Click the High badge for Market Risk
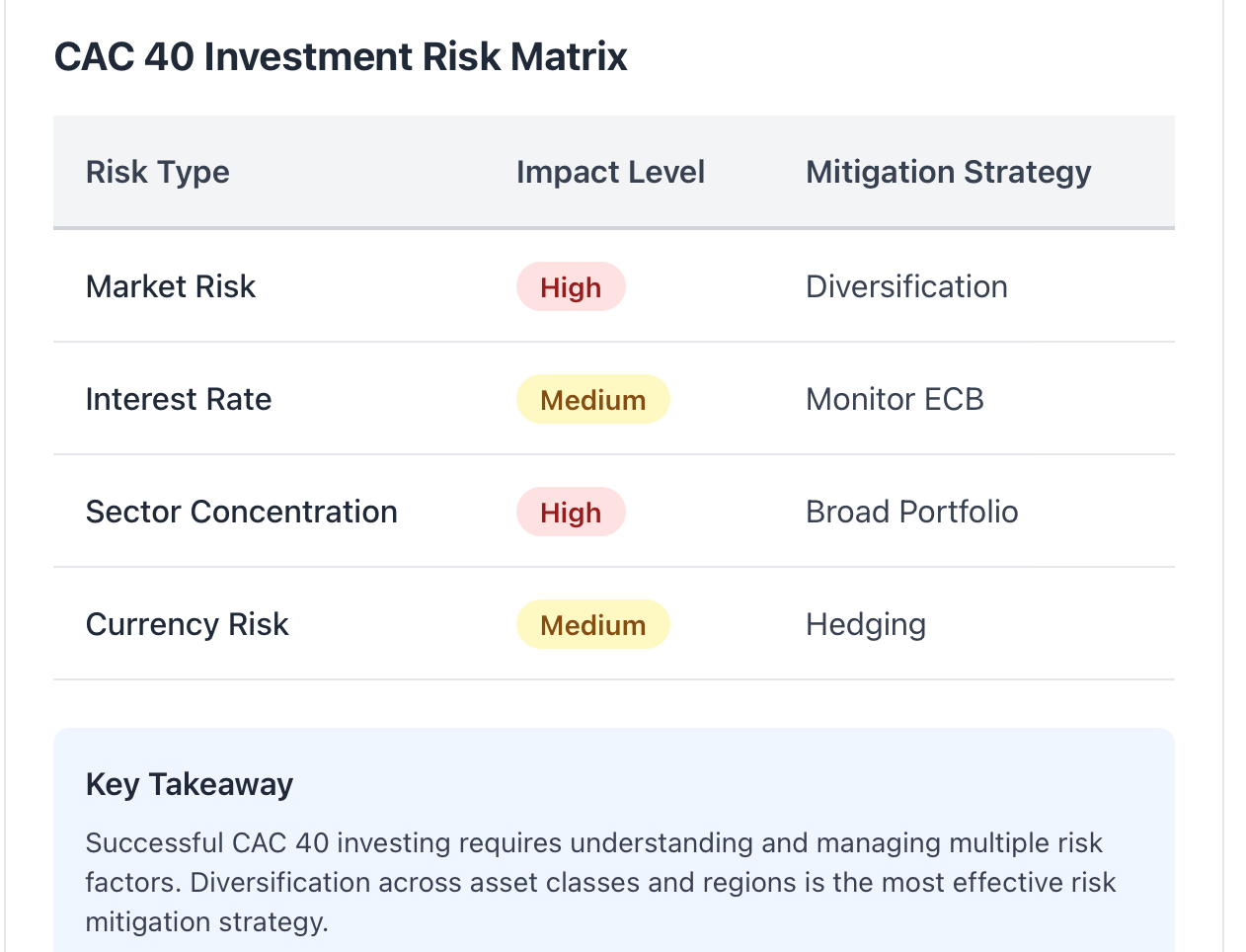This screenshot has width=1246, height=952. [571, 286]
